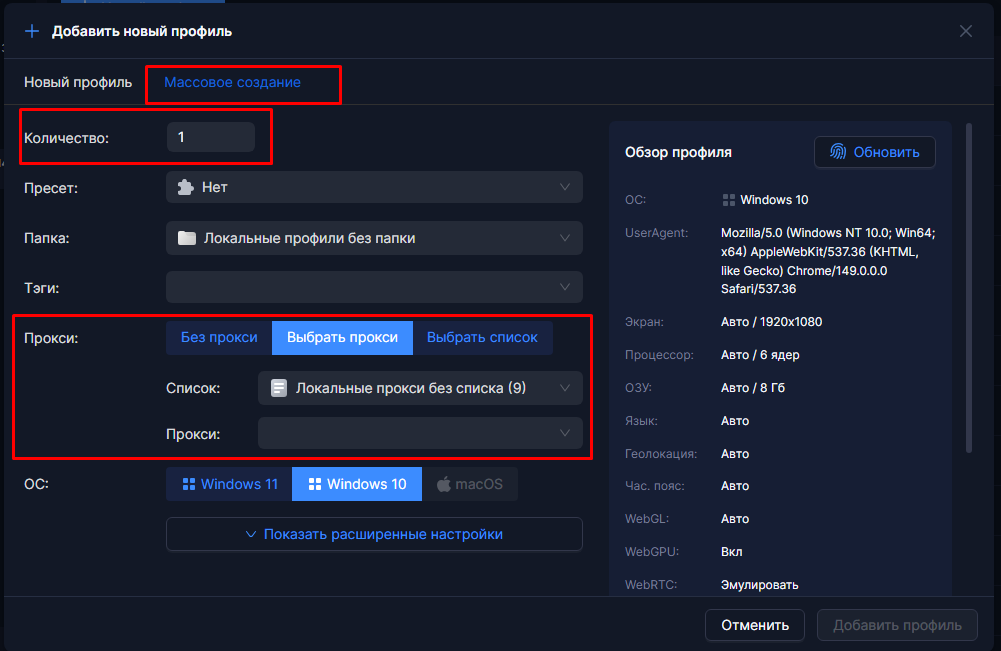Screen dimensions: 1001x651
Task: Click the Windows 10 icon in profile overview
Action: [728, 200]
